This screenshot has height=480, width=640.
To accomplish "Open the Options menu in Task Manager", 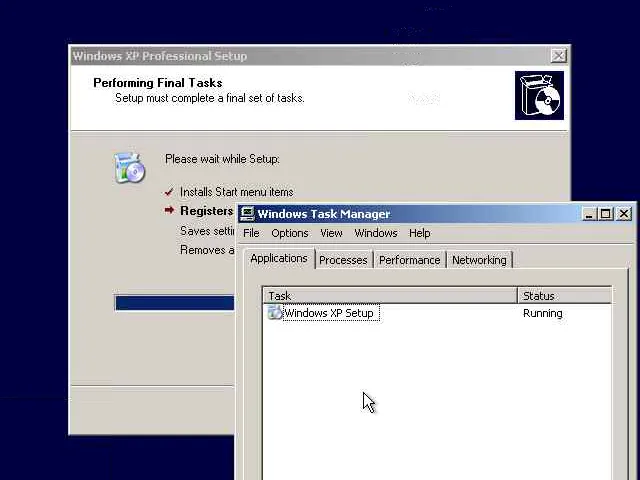I will [x=290, y=233].
